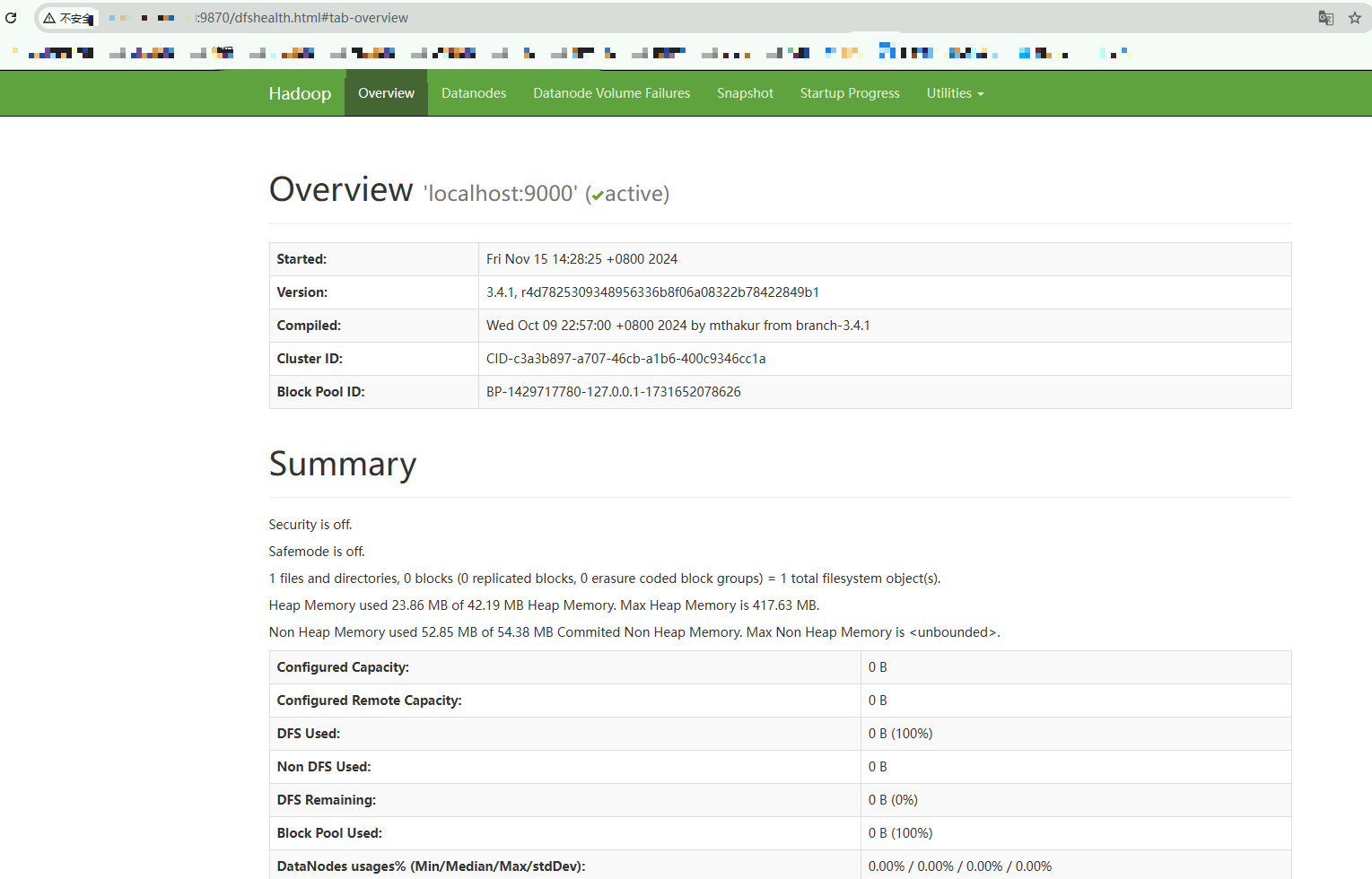1372x879 pixels.
Task: Reload the page with the refresh icon
Action: click(11, 18)
